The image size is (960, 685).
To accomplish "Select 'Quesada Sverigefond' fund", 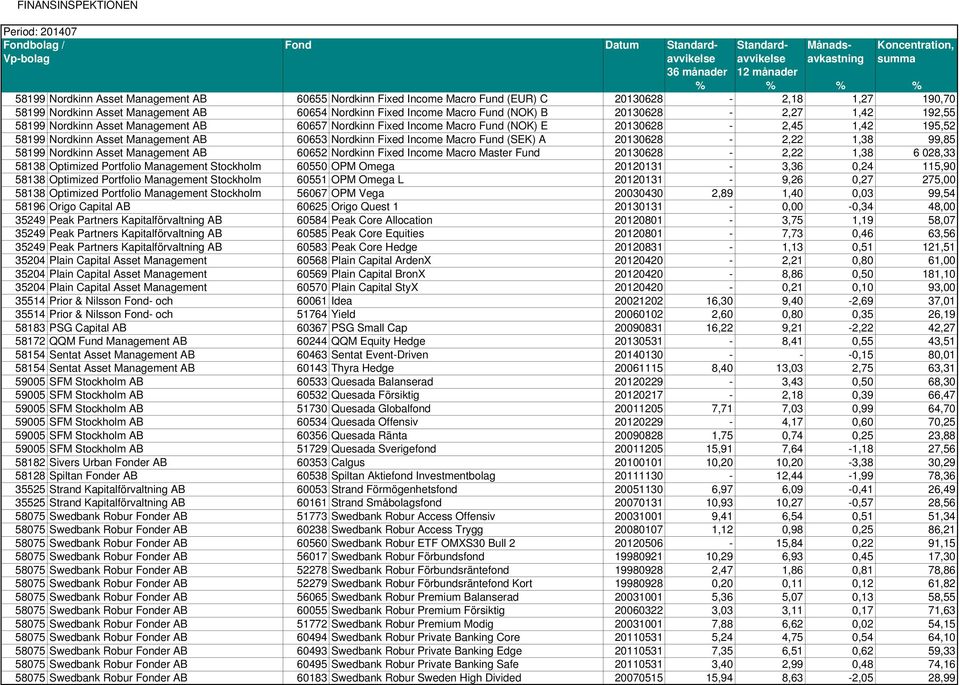I will pyautogui.click(x=384, y=449).
